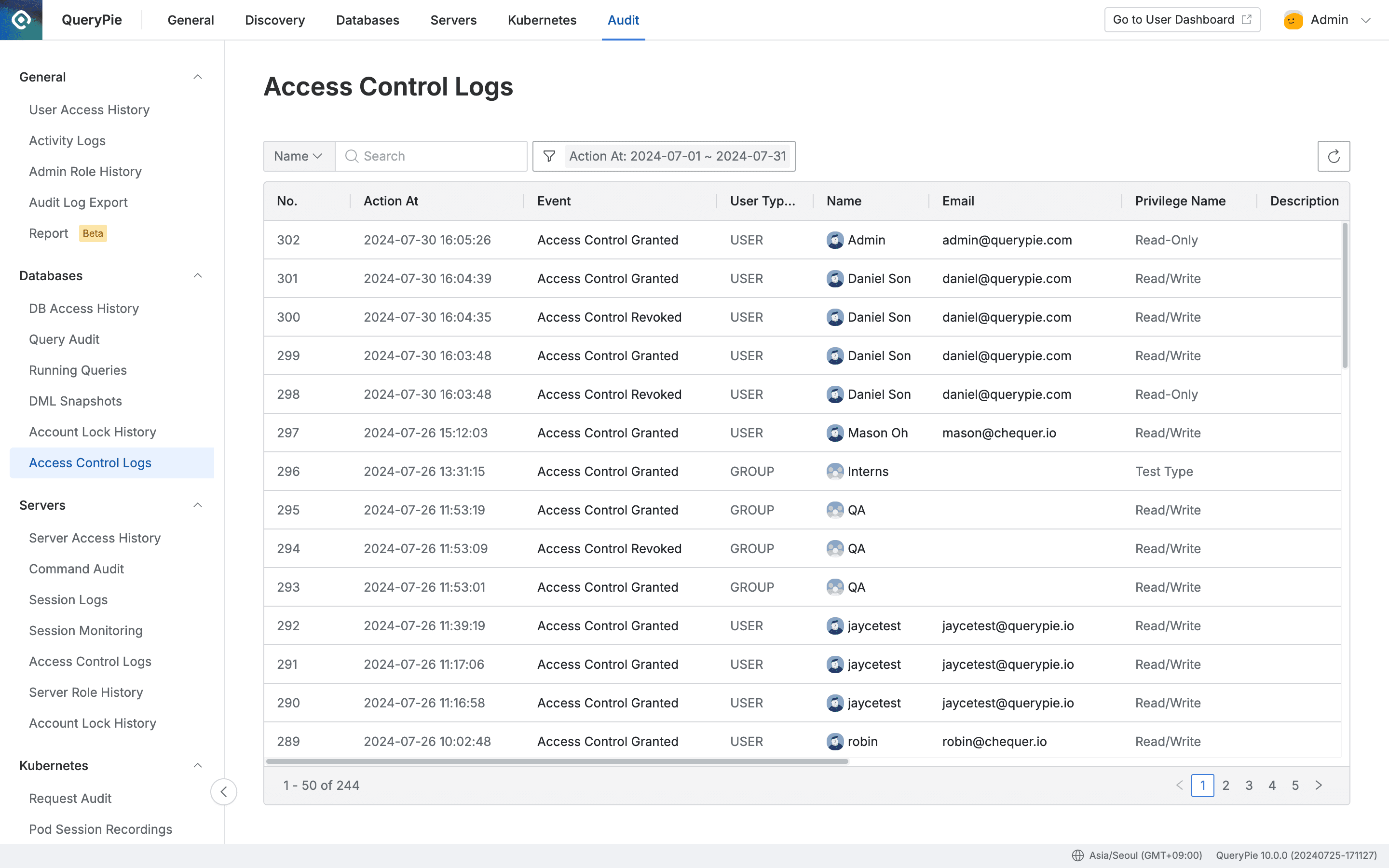Screen dimensions: 1389x868
Task: Click the magnifier icon in the search box
Action: coord(351,156)
